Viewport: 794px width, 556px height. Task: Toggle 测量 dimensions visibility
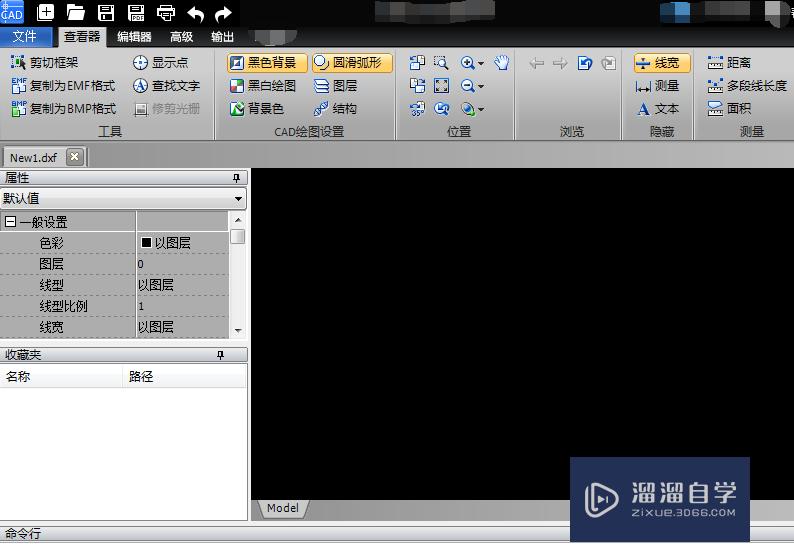pos(657,86)
